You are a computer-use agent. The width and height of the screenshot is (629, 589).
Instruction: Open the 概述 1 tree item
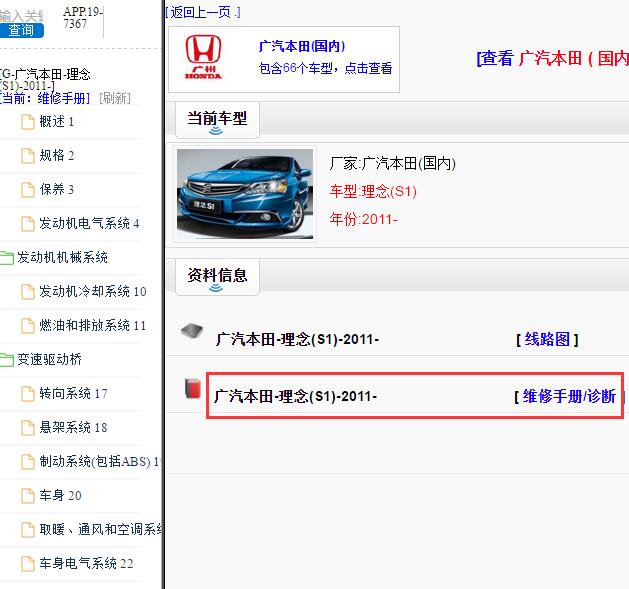[x=57, y=122]
